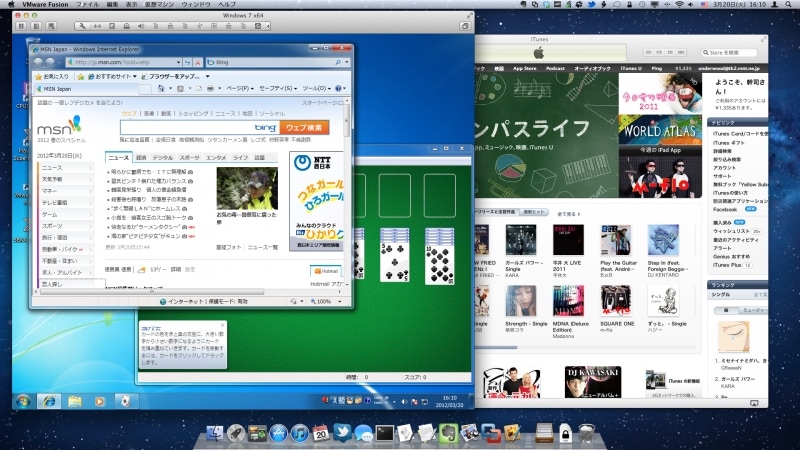Open IE address bar dropdown arrow

(x=178, y=62)
